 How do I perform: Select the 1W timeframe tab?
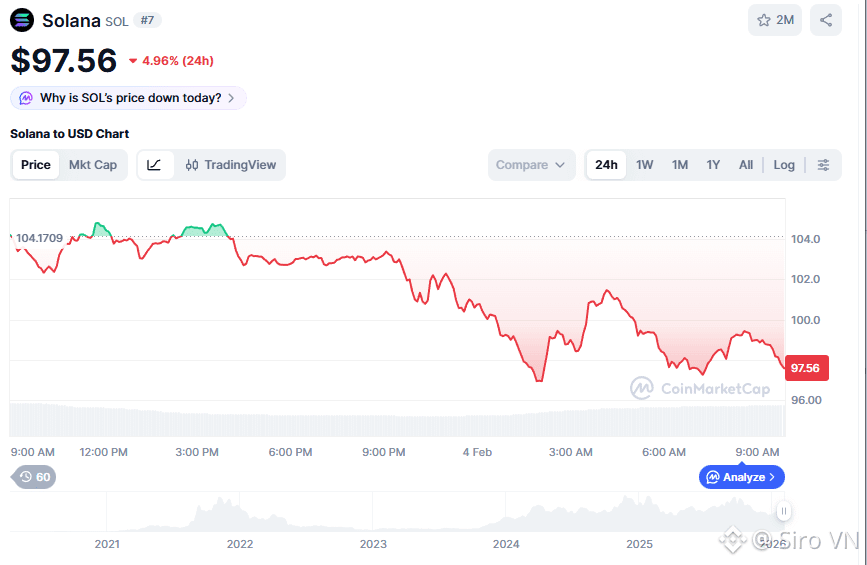(x=645, y=165)
